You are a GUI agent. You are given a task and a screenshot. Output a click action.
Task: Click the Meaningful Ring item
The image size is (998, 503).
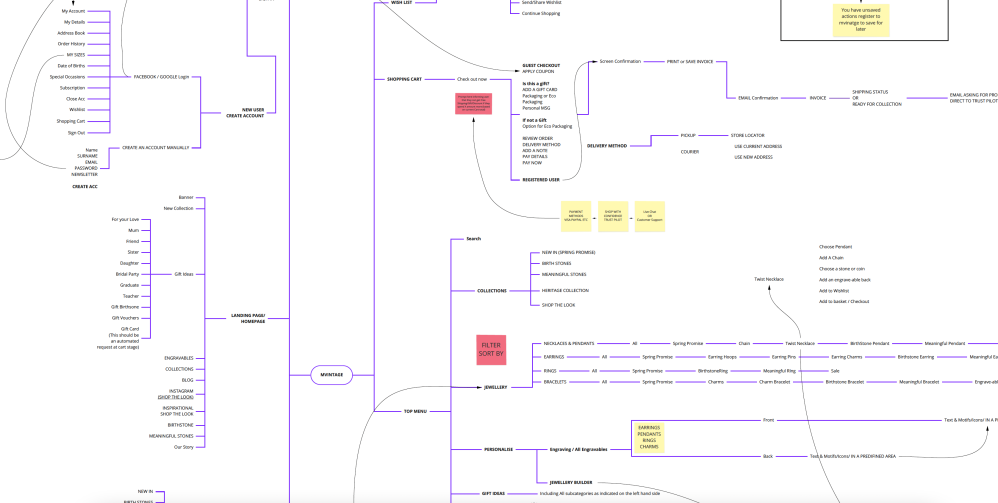point(780,371)
